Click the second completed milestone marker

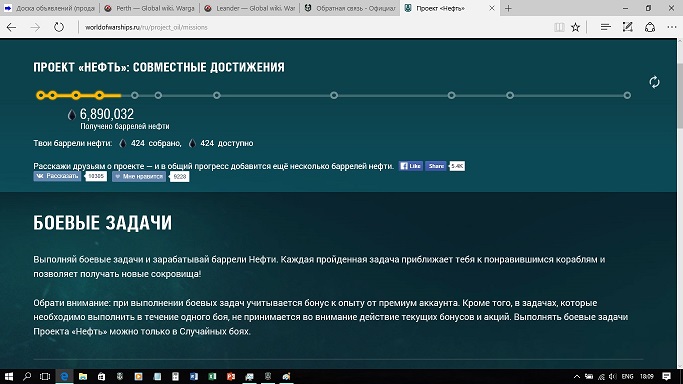[52, 95]
